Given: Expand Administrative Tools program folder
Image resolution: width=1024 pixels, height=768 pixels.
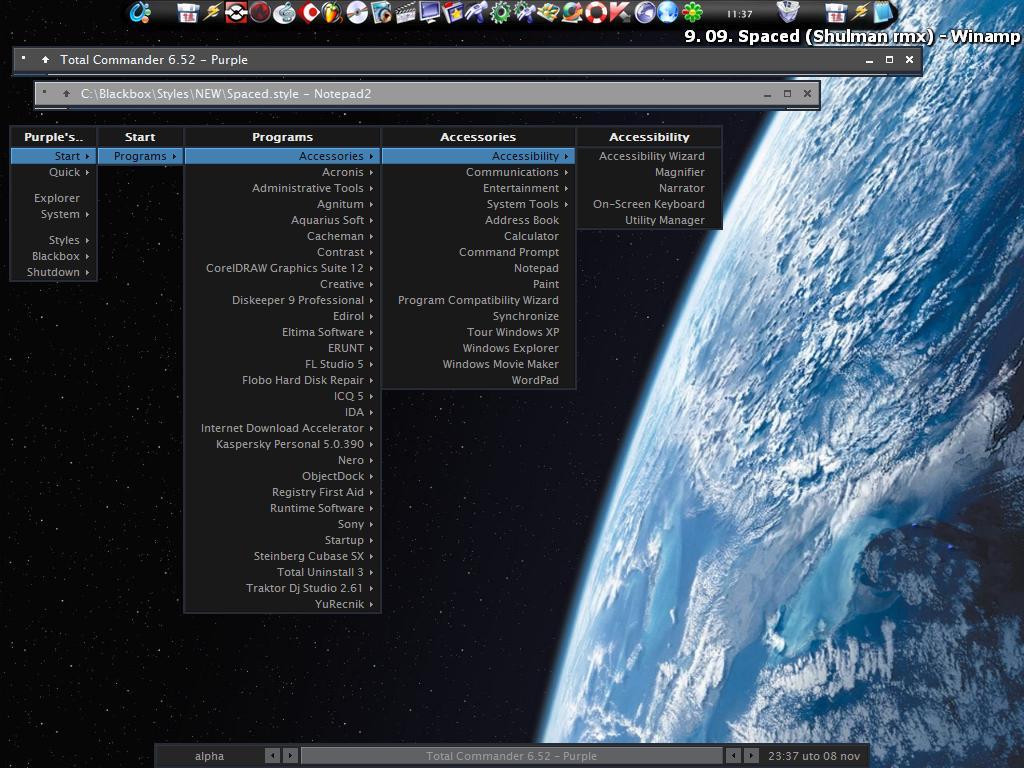Looking at the screenshot, I should coord(282,188).
